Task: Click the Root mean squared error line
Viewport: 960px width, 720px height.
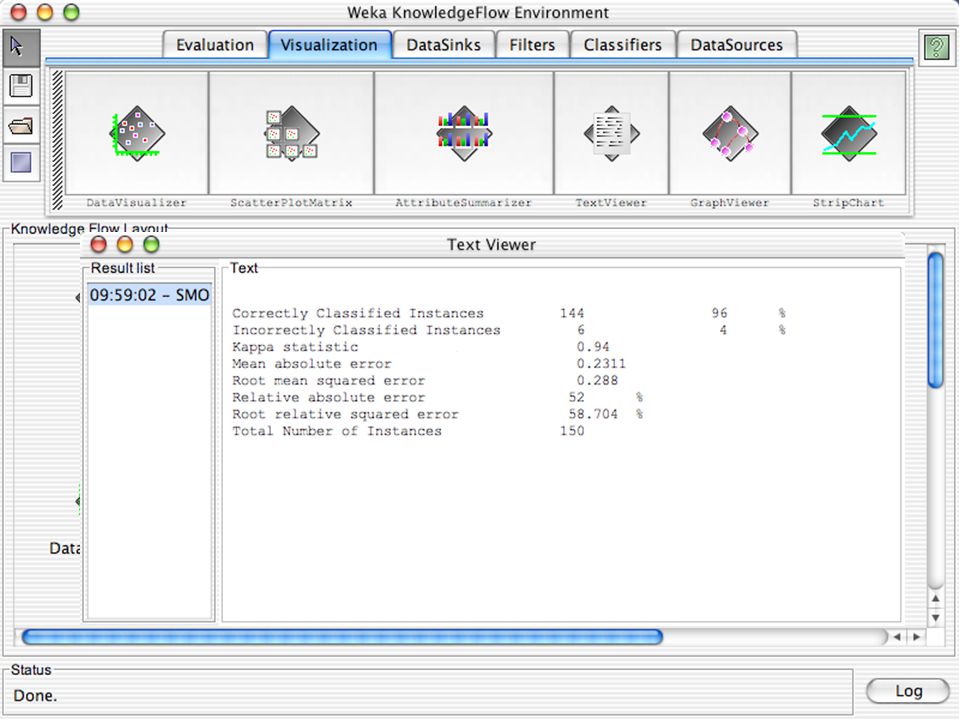Action: click(x=425, y=381)
